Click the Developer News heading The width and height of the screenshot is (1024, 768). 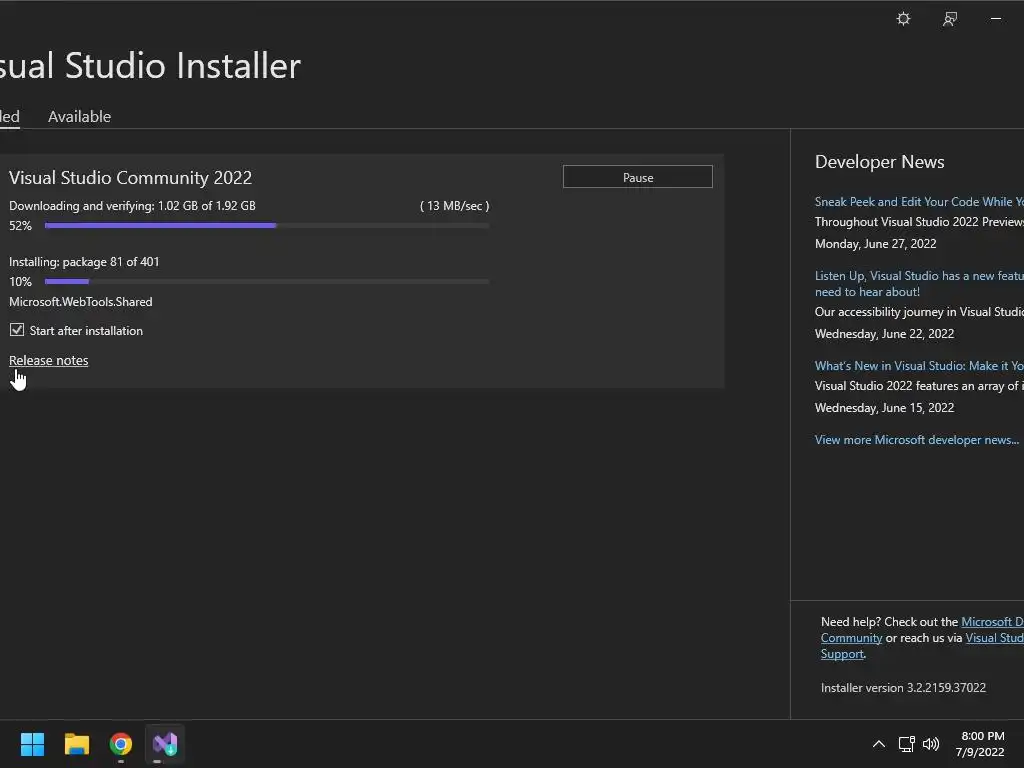880,162
